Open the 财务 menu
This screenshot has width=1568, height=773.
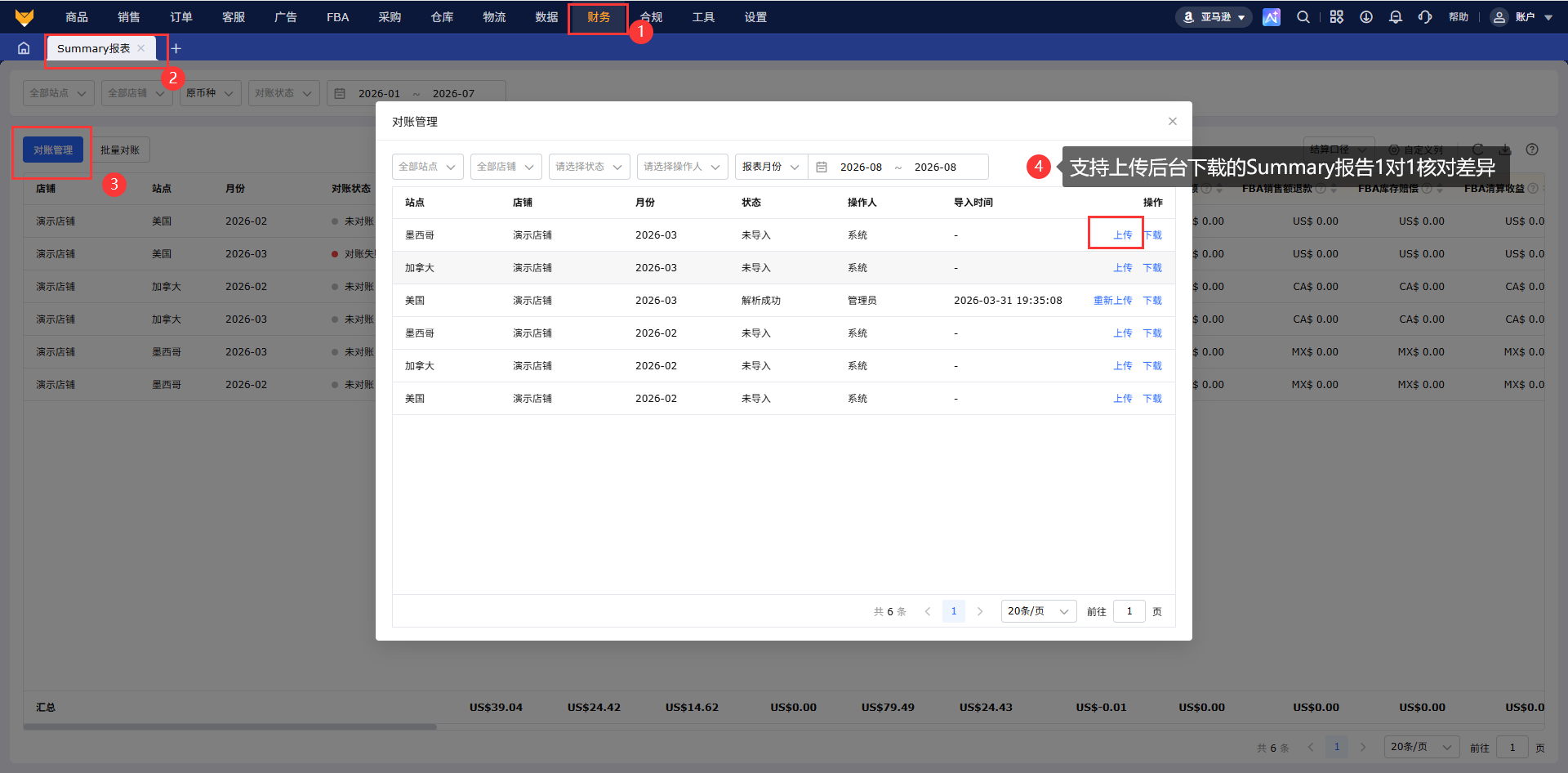click(599, 17)
